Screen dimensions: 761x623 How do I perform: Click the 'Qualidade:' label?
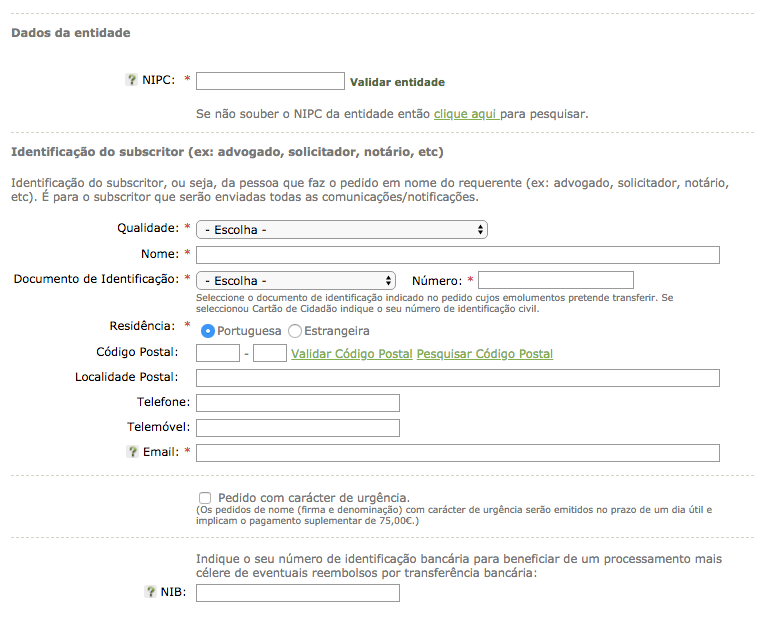coord(148,228)
